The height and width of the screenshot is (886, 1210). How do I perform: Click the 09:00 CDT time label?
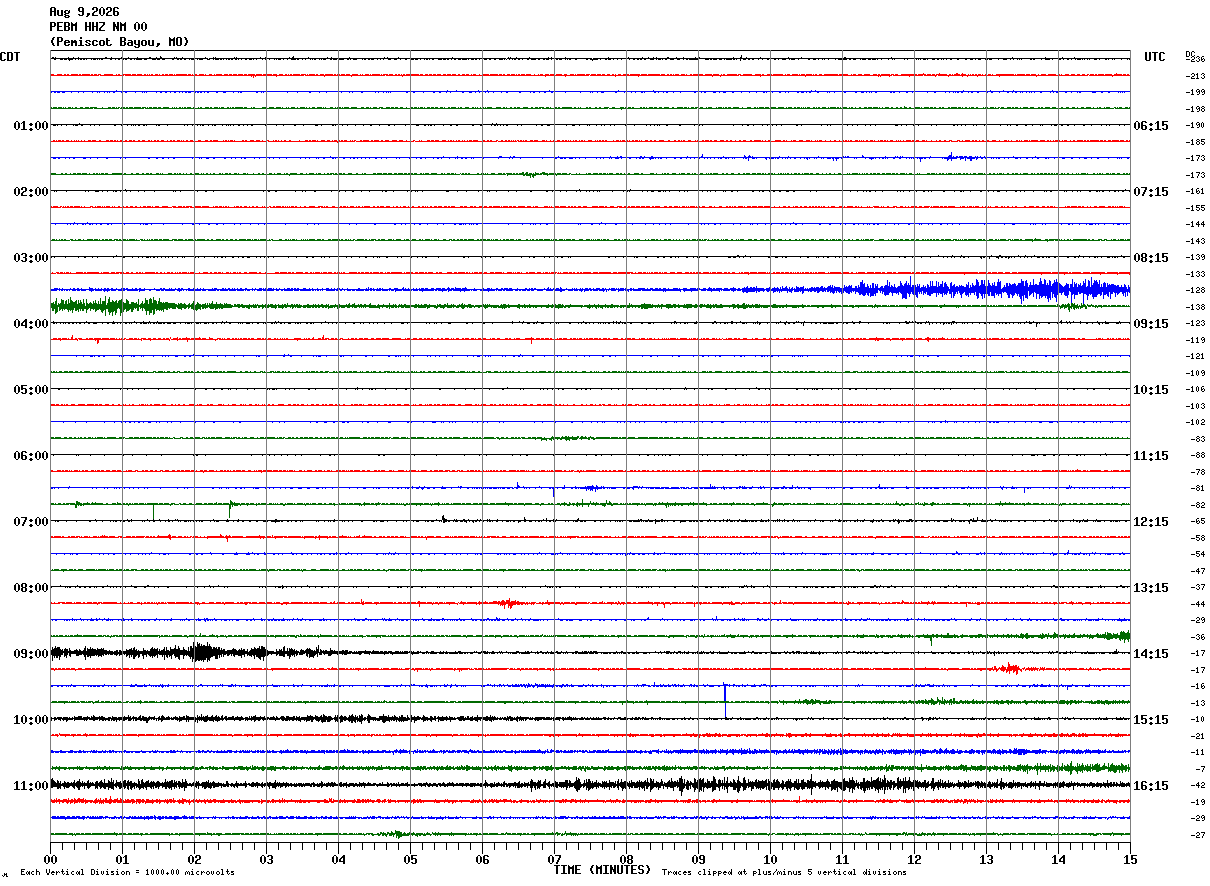(30, 653)
